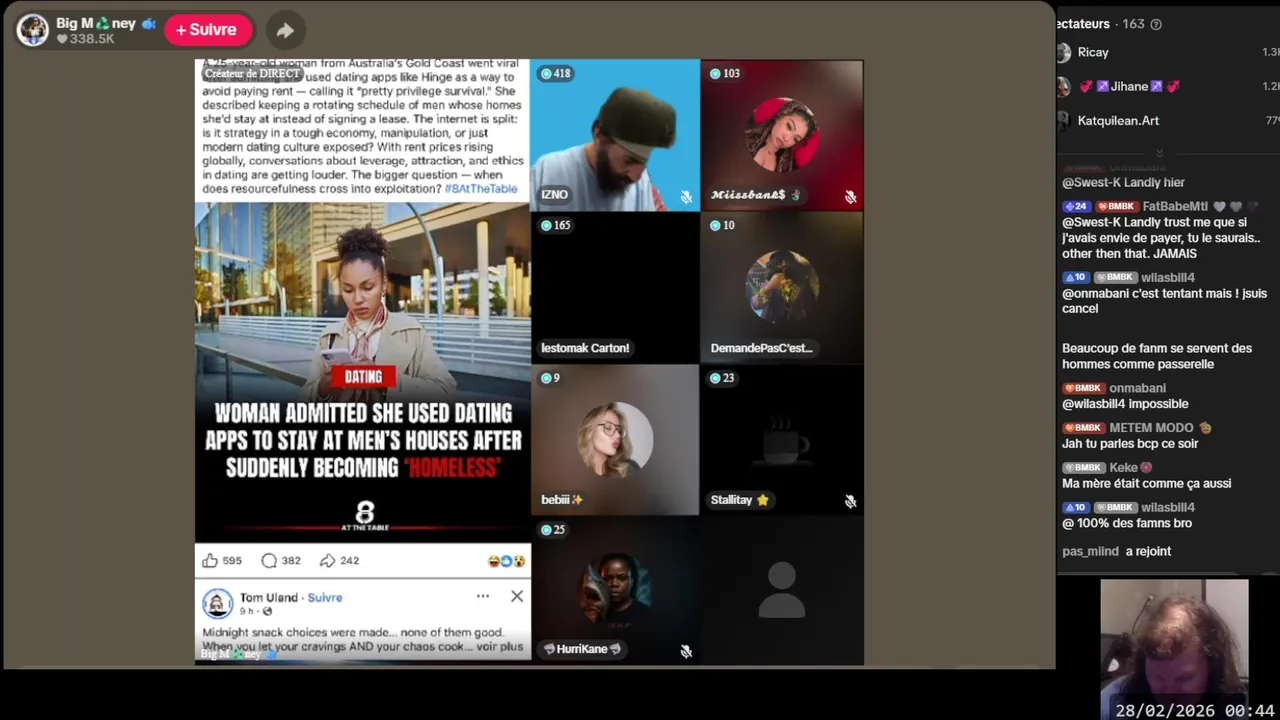The image size is (1280, 720).
Task: Click share icon showing 242
Action: (327, 560)
